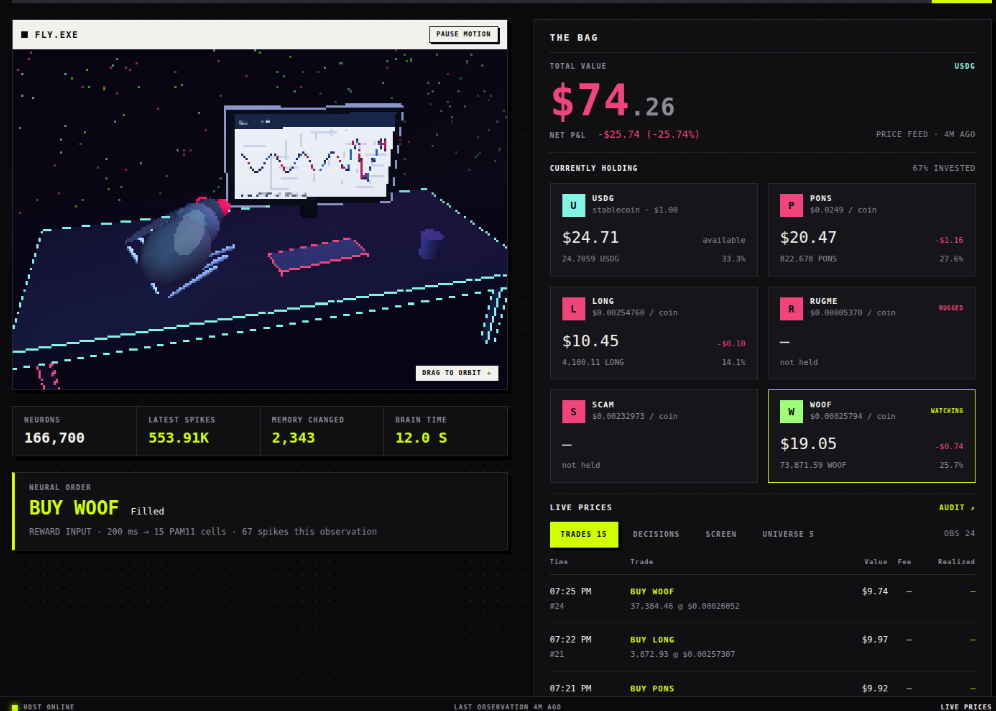Click the Filled order status
996x711 pixels.
pos(147,511)
